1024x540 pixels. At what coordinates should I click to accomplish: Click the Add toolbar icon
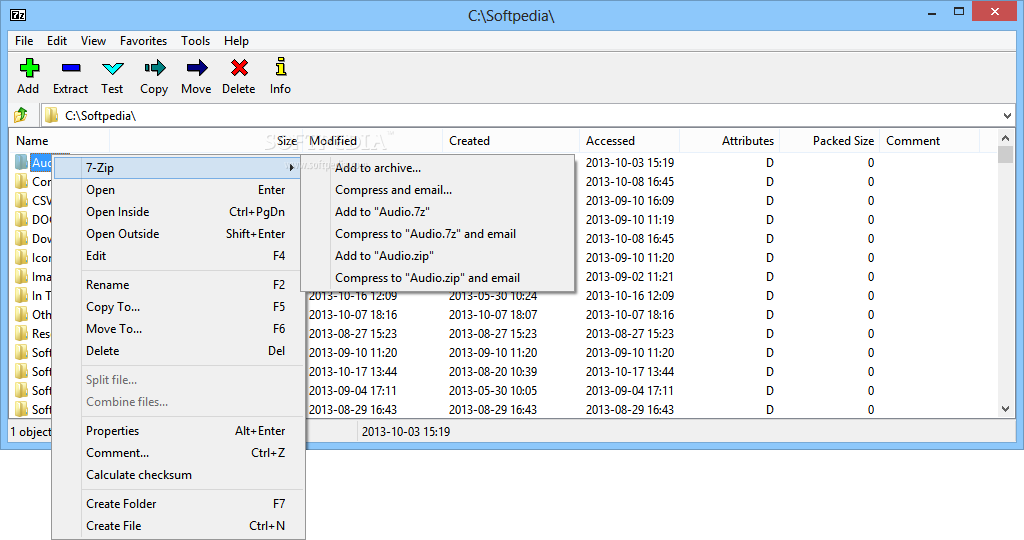coord(29,68)
